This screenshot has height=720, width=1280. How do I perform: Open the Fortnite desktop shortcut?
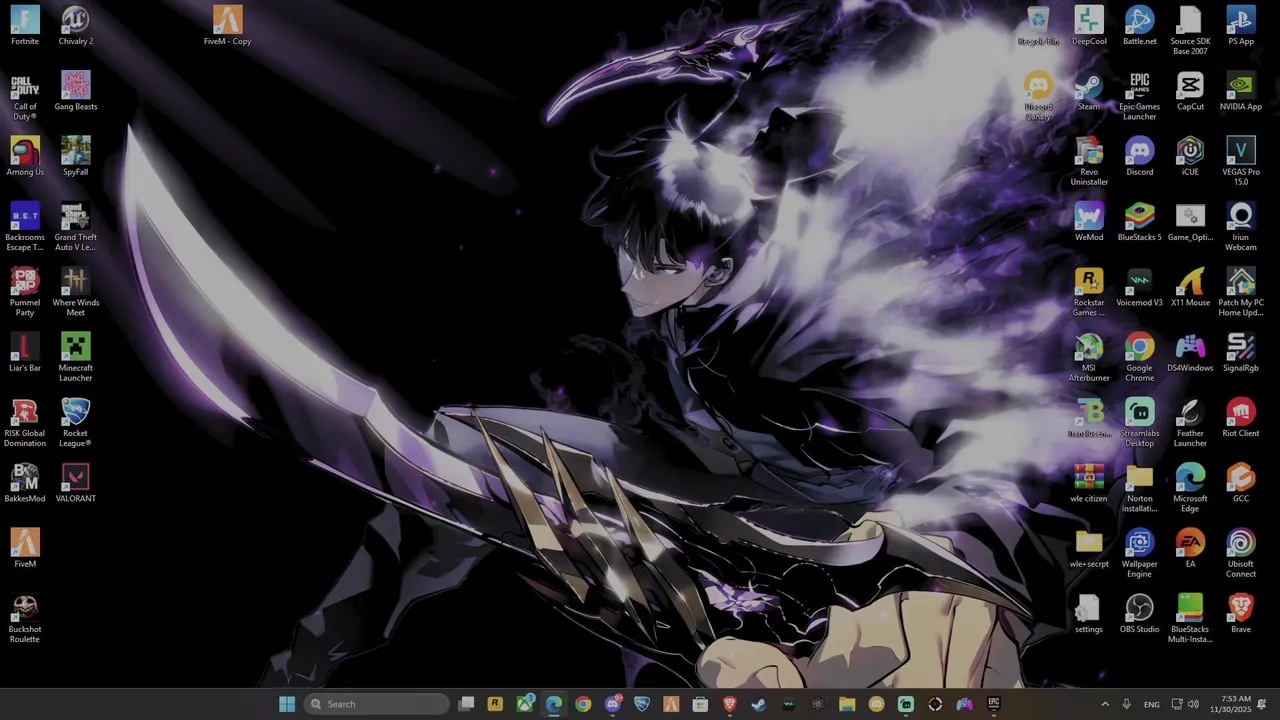(x=25, y=26)
